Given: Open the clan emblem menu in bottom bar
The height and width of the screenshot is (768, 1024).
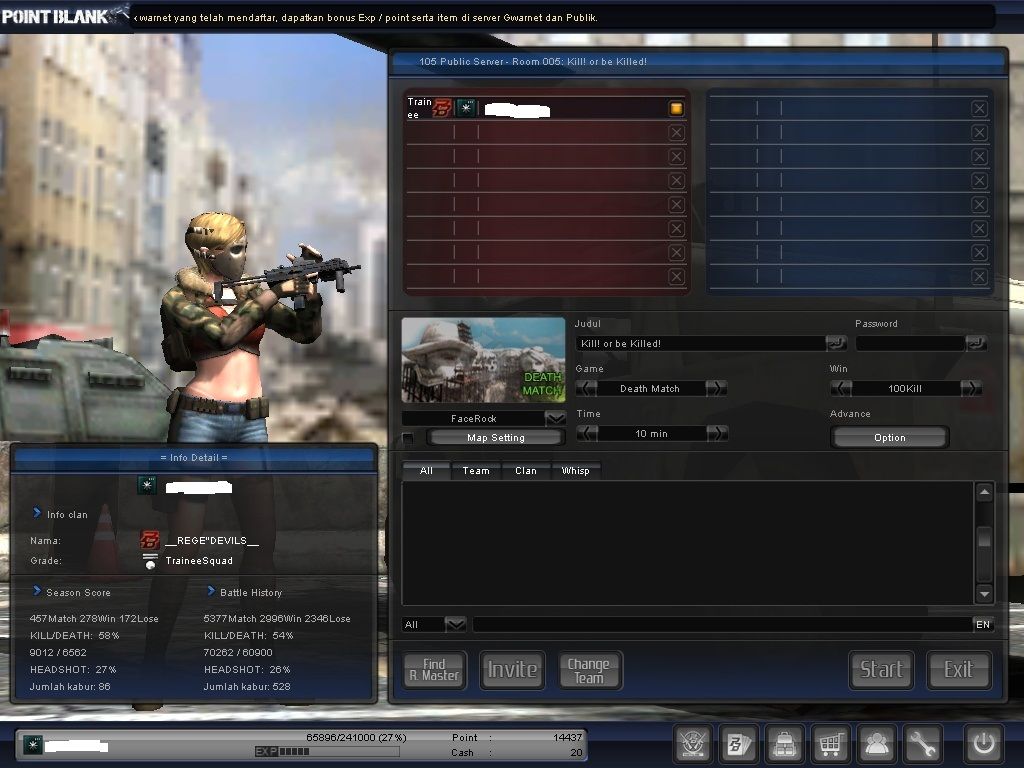Looking at the screenshot, I should click(692, 743).
